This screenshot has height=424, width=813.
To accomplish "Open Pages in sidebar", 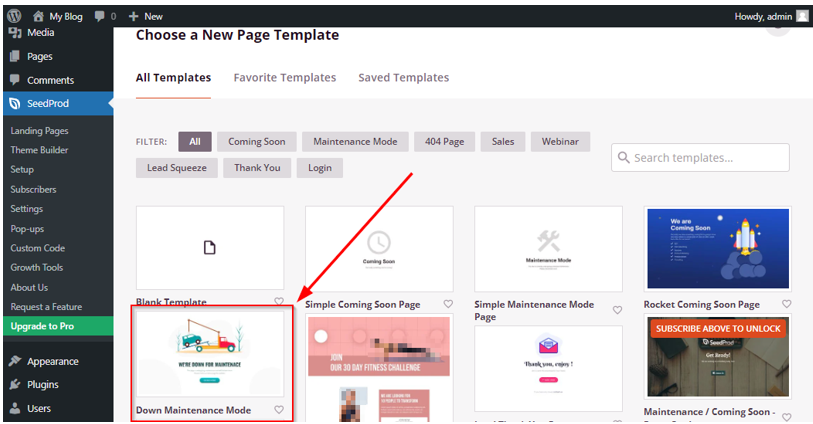I will pos(39,56).
